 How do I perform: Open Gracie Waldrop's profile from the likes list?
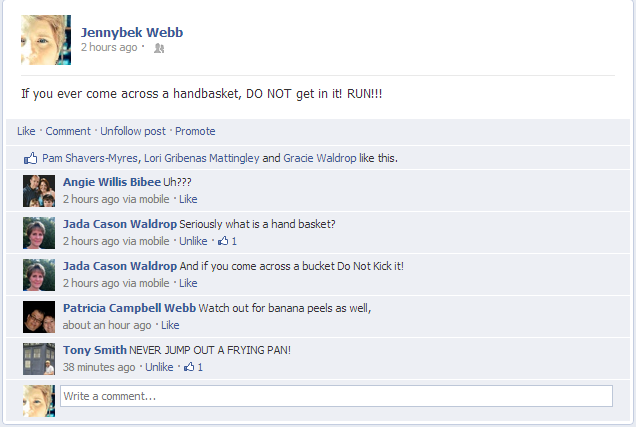coord(320,158)
